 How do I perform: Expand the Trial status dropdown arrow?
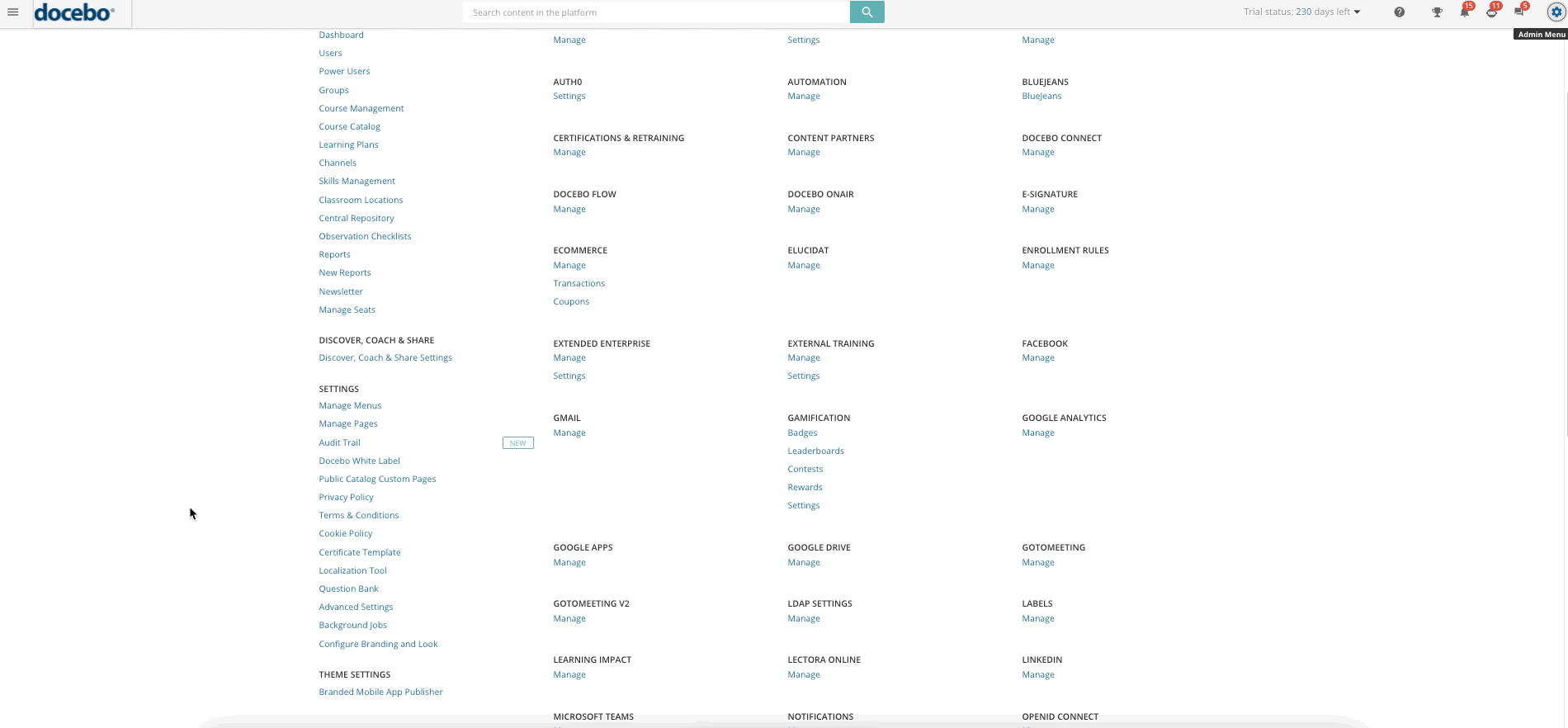click(x=1357, y=12)
